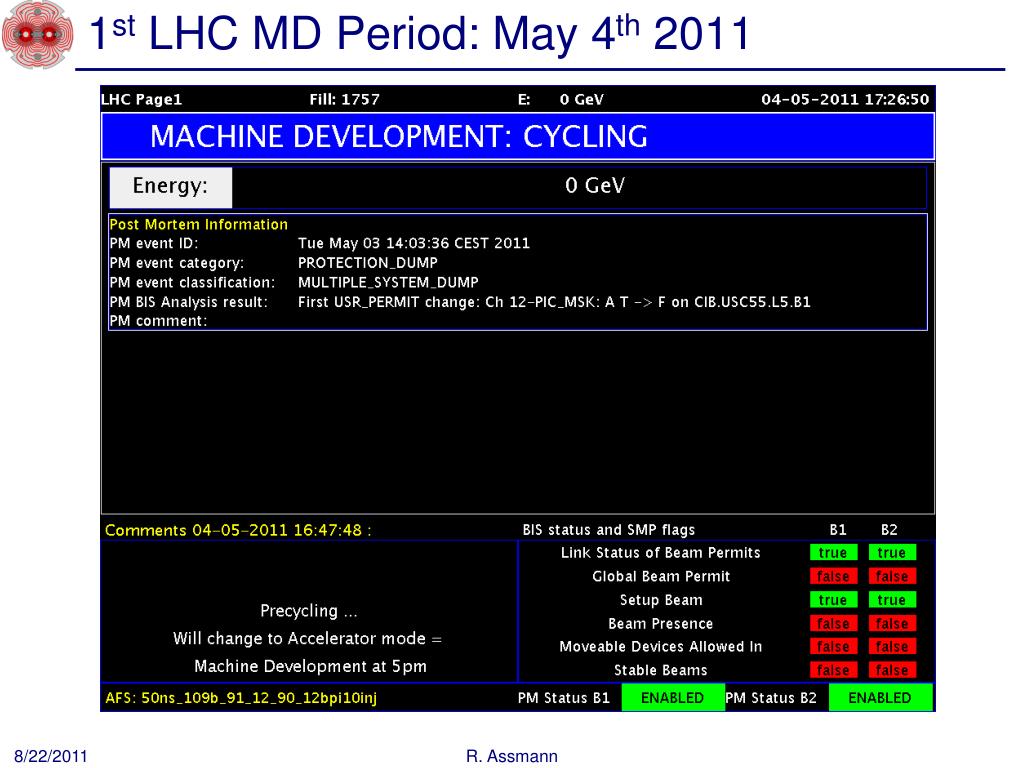Click the "PM Status B1" label

click(x=564, y=698)
